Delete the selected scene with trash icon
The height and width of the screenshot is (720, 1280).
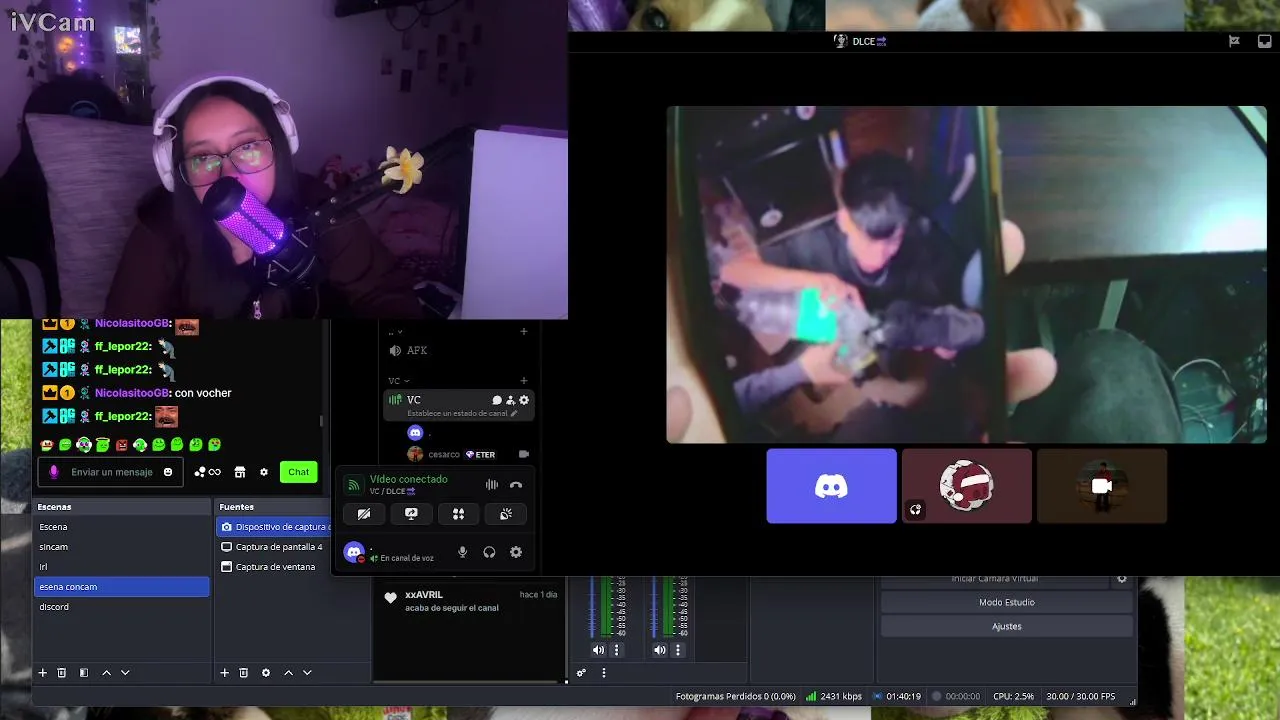point(61,673)
